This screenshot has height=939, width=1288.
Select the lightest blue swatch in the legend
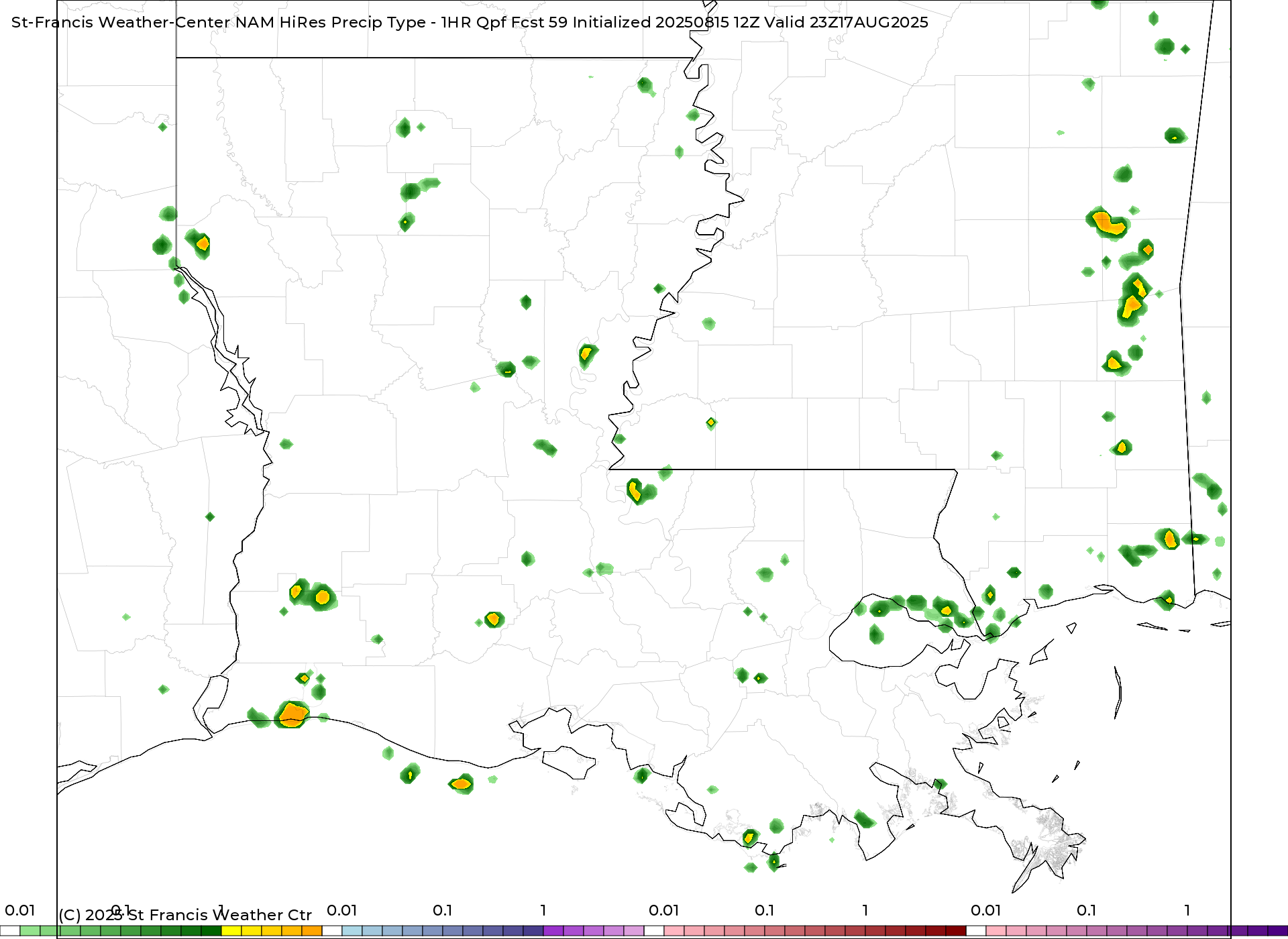pyautogui.click(x=352, y=931)
